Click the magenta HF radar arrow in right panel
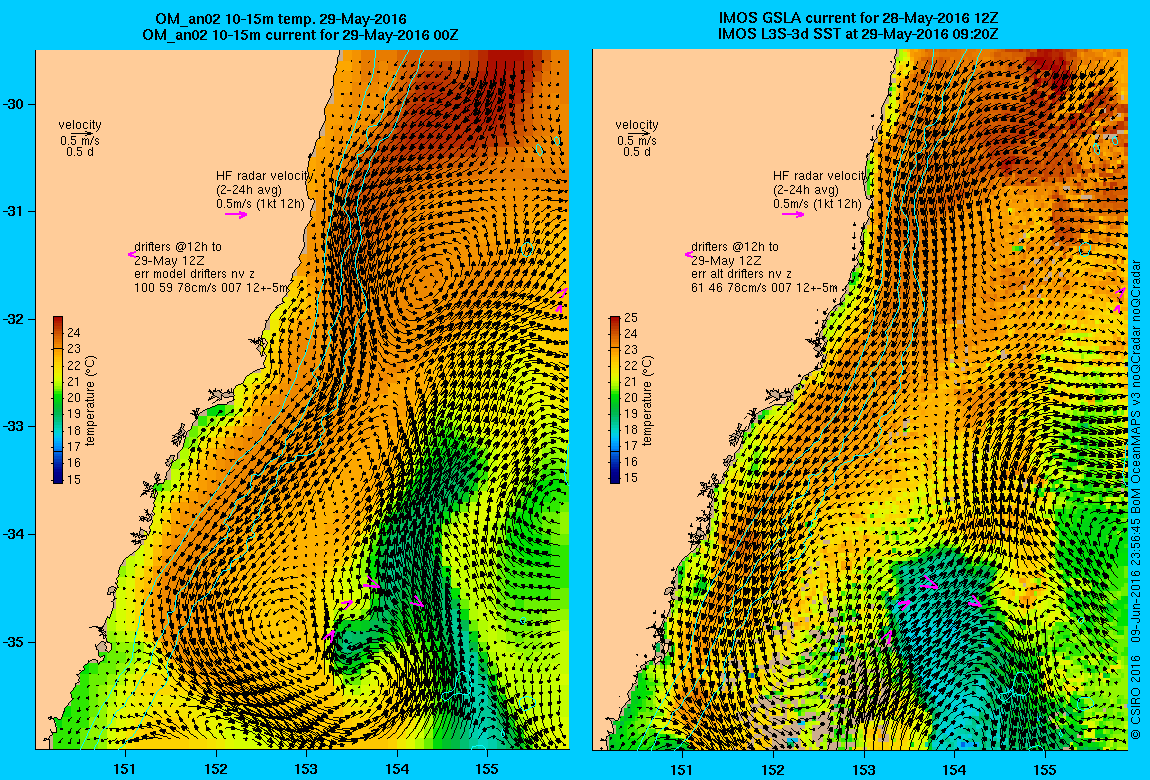 tap(793, 214)
